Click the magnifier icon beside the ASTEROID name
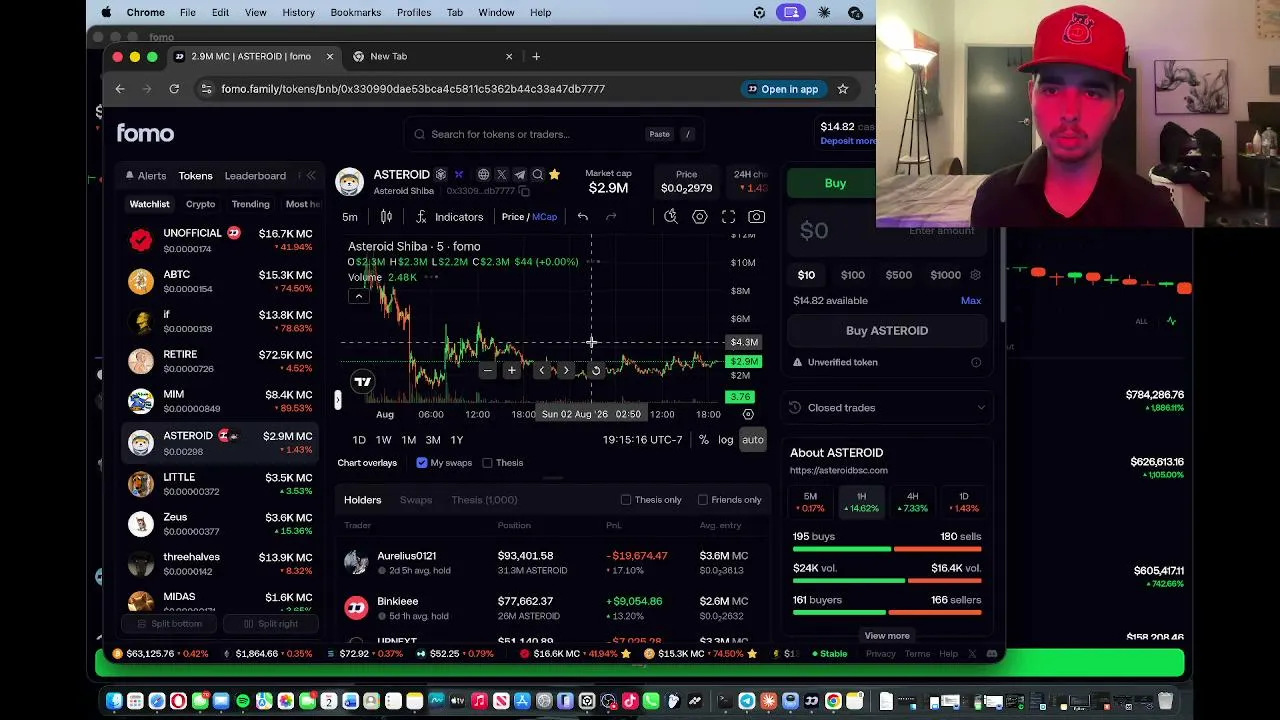 tap(537, 175)
